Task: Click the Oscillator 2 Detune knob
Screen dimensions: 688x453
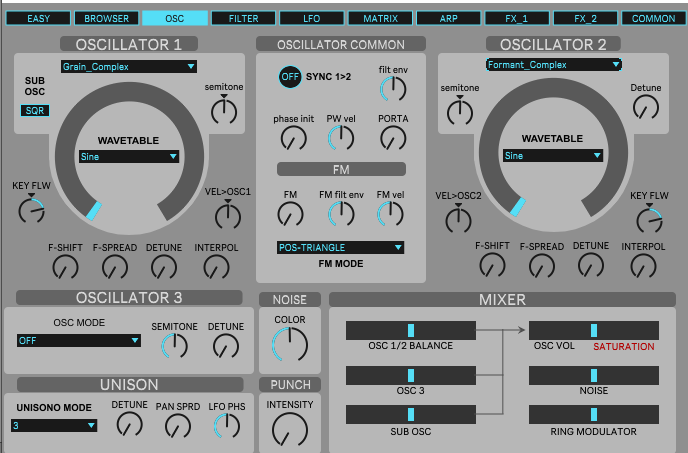Action: [646, 111]
